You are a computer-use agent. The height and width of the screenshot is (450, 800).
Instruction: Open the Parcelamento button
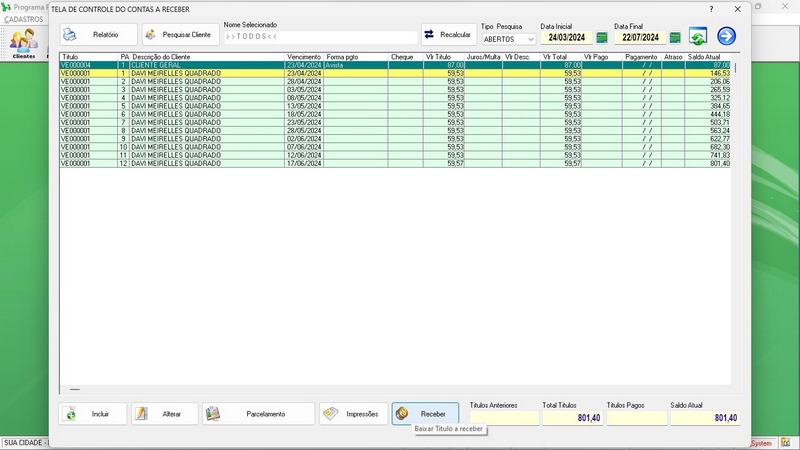coord(258,414)
